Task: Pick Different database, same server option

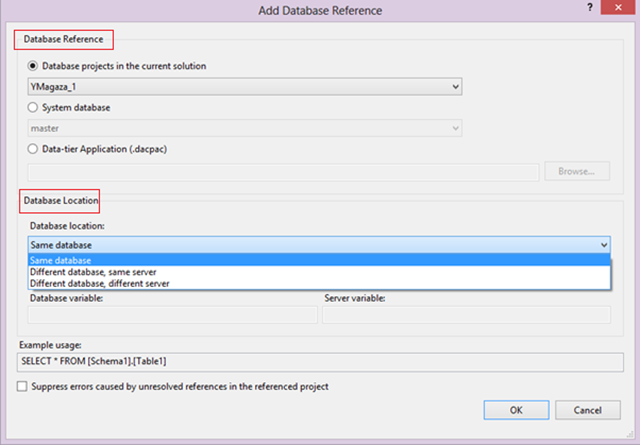Action: [319, 272]
